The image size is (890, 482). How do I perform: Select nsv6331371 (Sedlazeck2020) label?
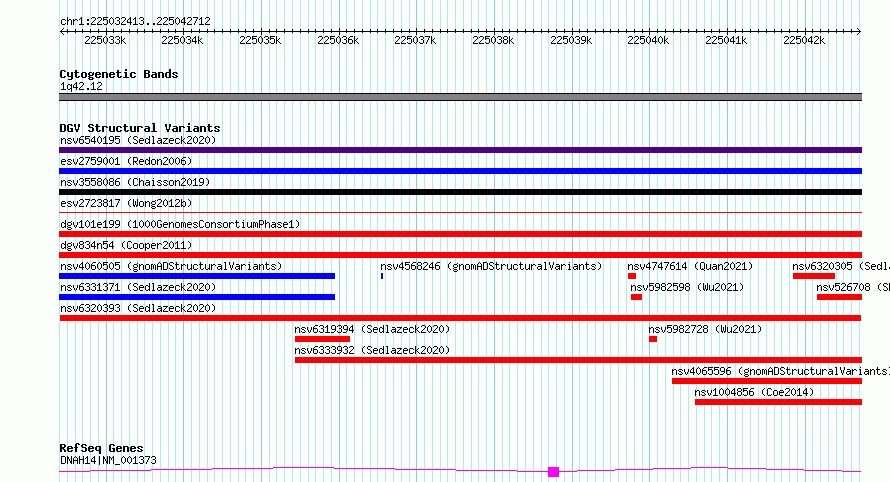tap(138, 287)
